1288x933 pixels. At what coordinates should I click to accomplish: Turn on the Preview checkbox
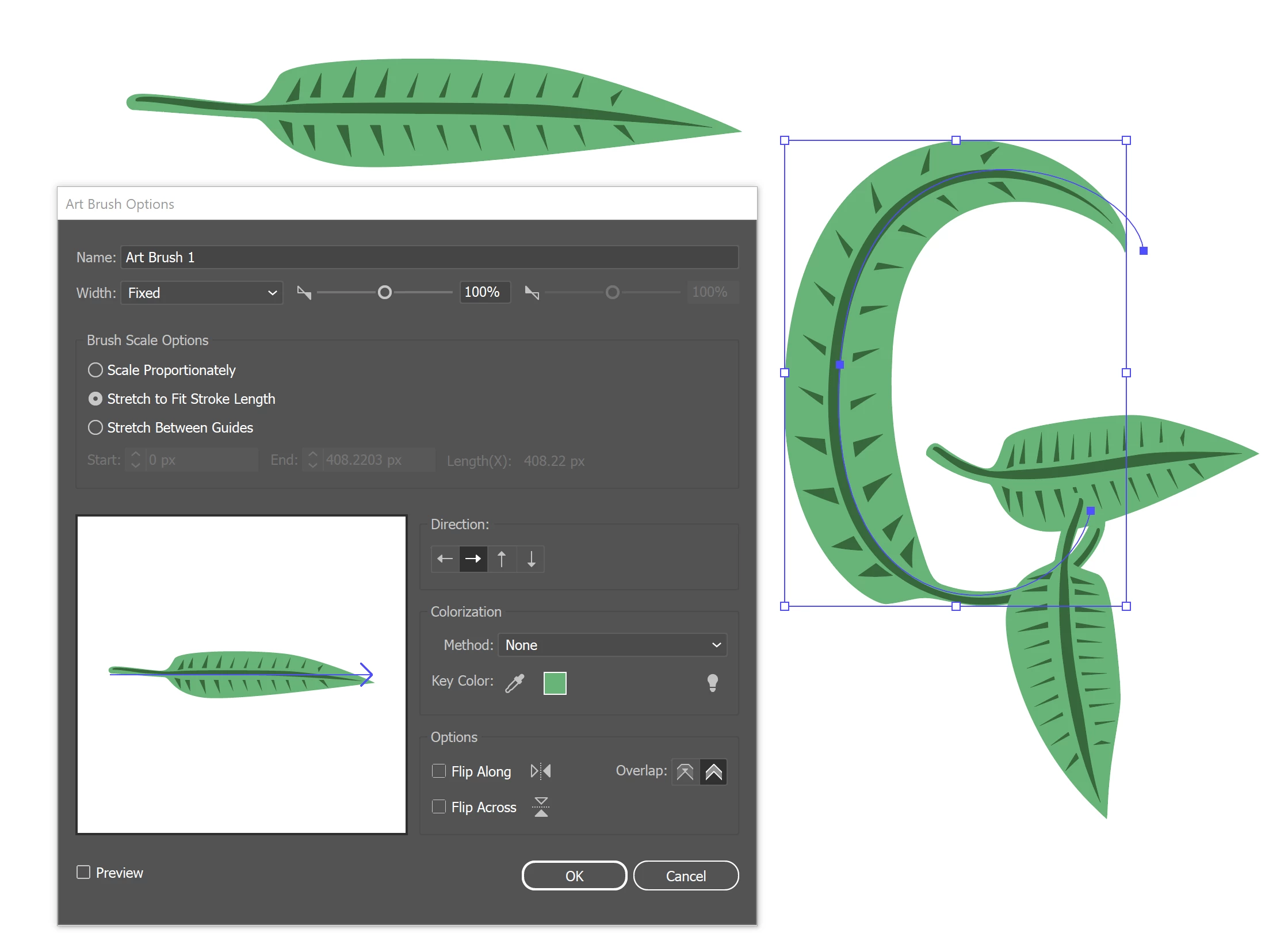click(83, 872)
